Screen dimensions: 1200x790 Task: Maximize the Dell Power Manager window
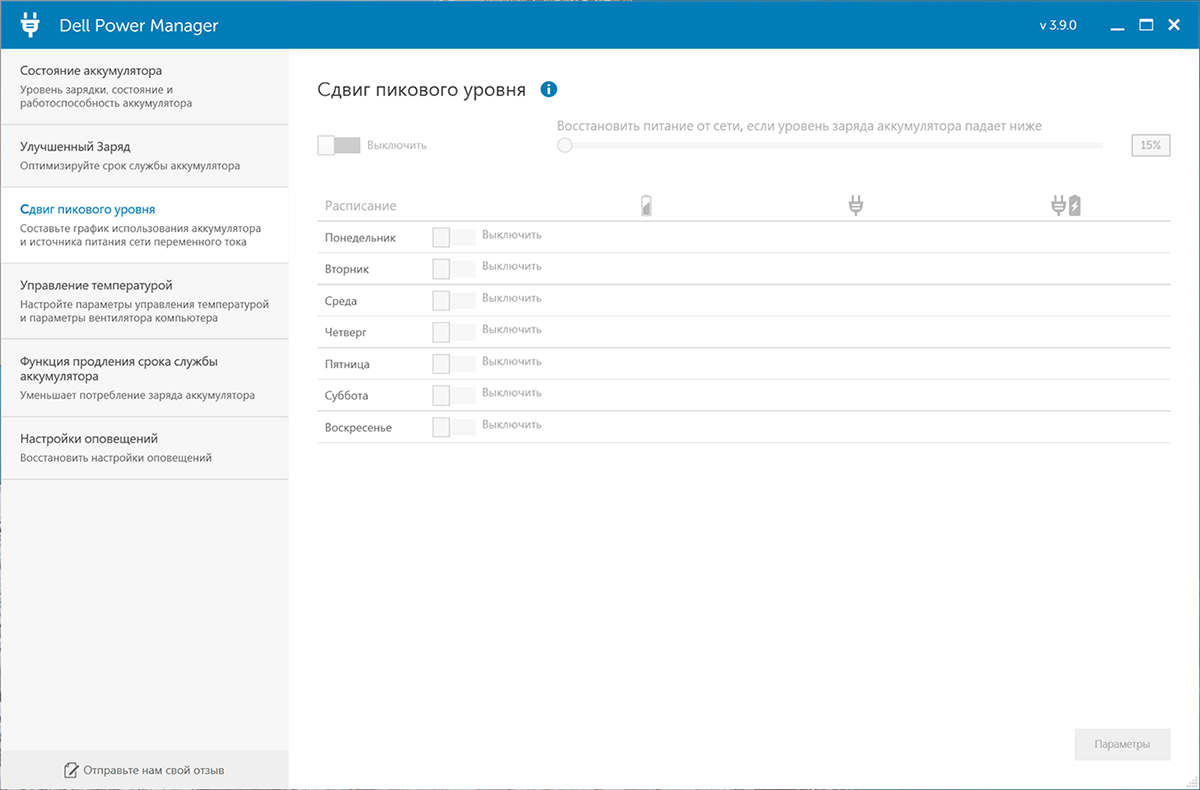tap(1146, 25)
